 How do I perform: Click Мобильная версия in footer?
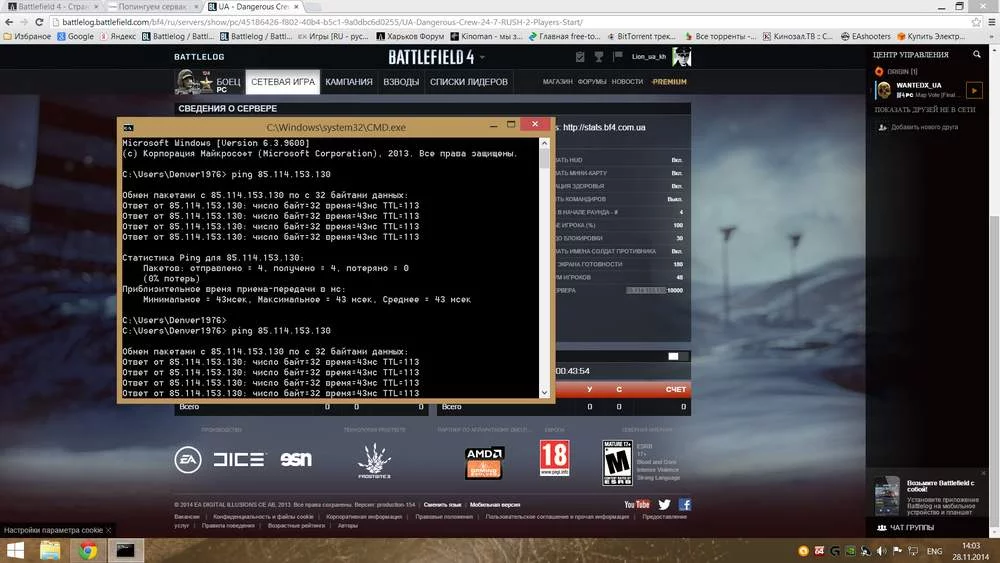point(495,504)
